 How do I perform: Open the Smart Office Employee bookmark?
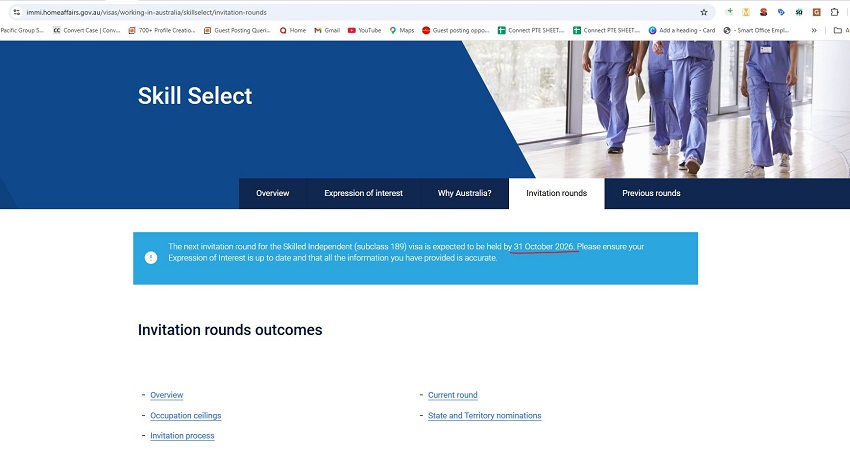tap(757, 30)
